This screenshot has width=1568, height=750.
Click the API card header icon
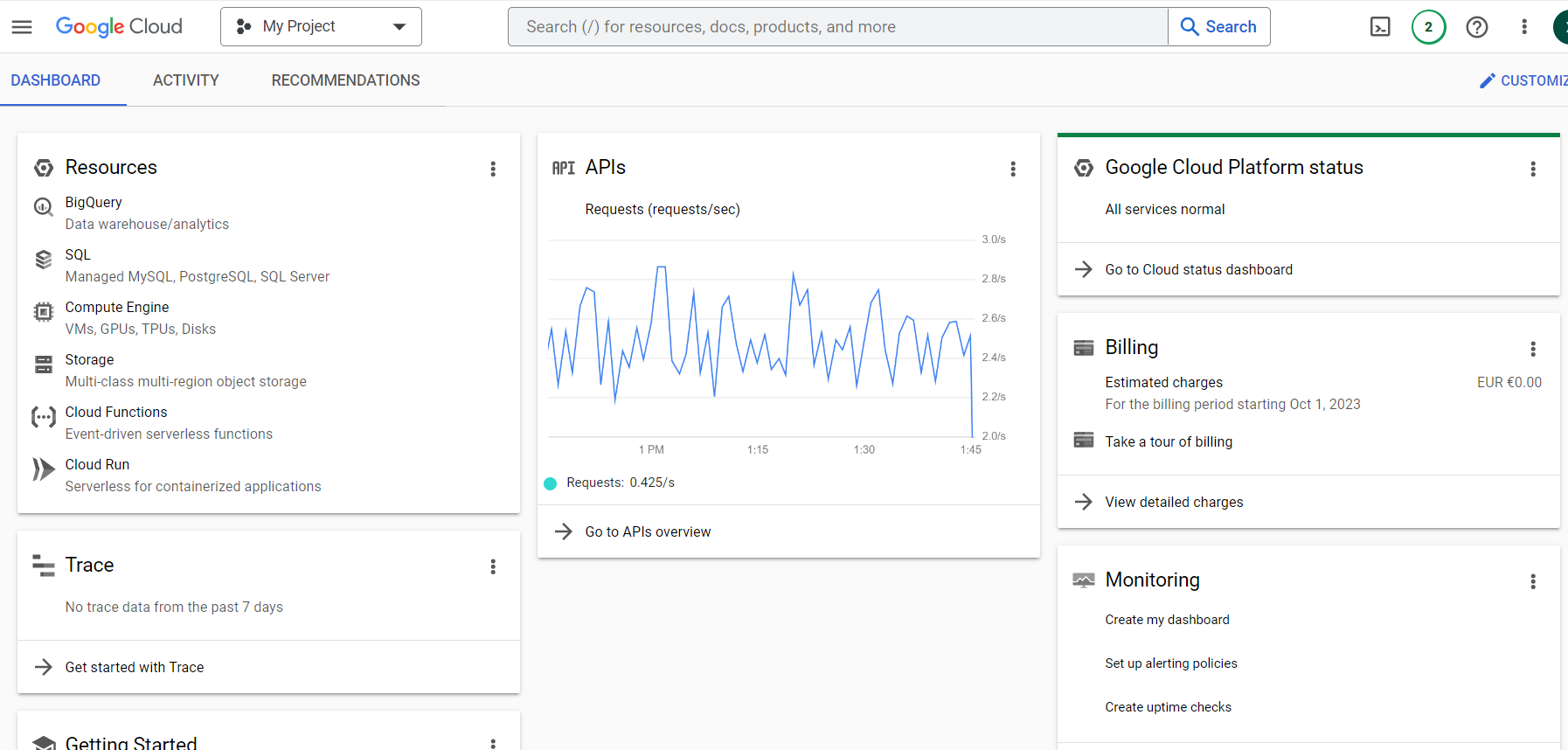[x=563, y=168]
